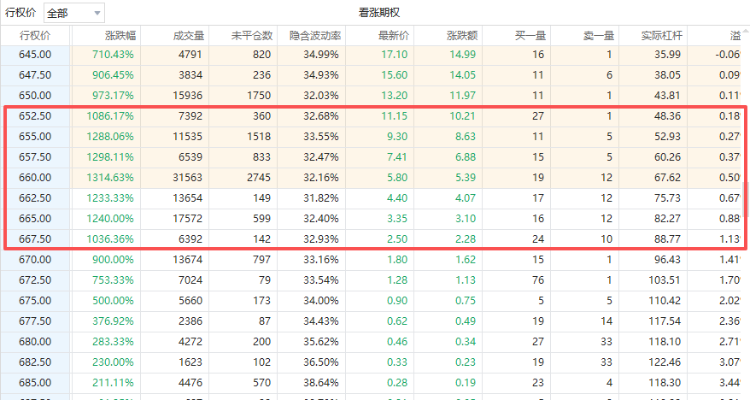Click the 1086.17% change value

(110, 116)
